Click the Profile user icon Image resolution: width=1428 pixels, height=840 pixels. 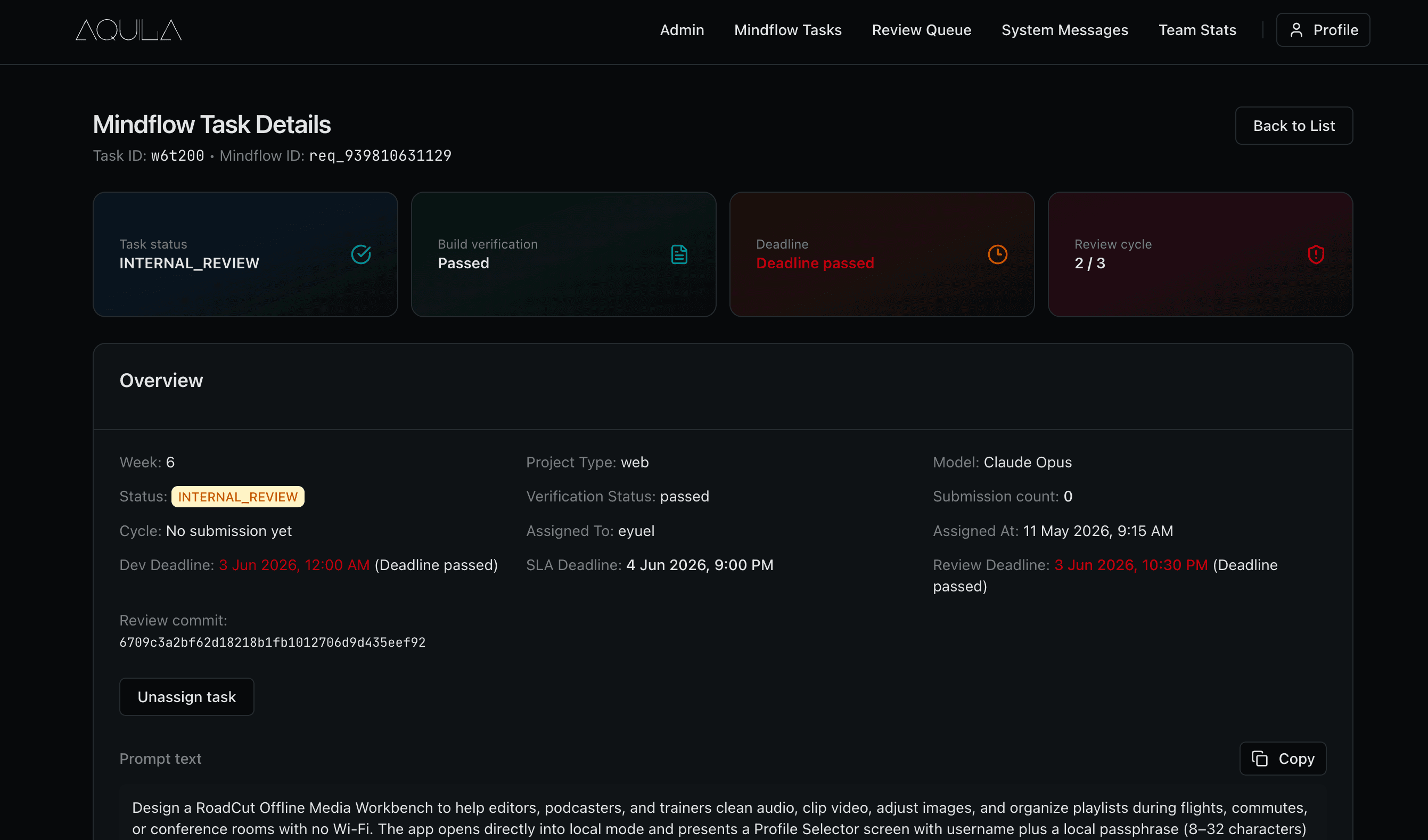pos(1296,30)
